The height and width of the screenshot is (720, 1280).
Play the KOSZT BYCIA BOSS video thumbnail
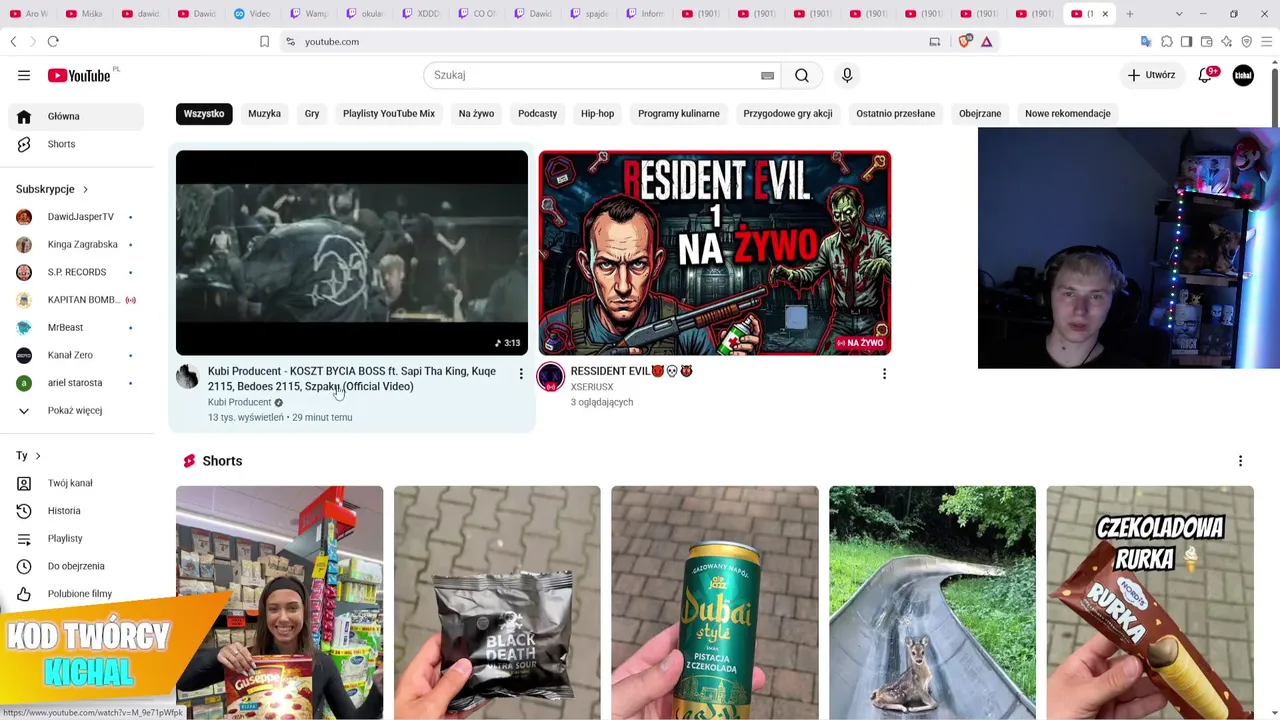click(352, 253)
